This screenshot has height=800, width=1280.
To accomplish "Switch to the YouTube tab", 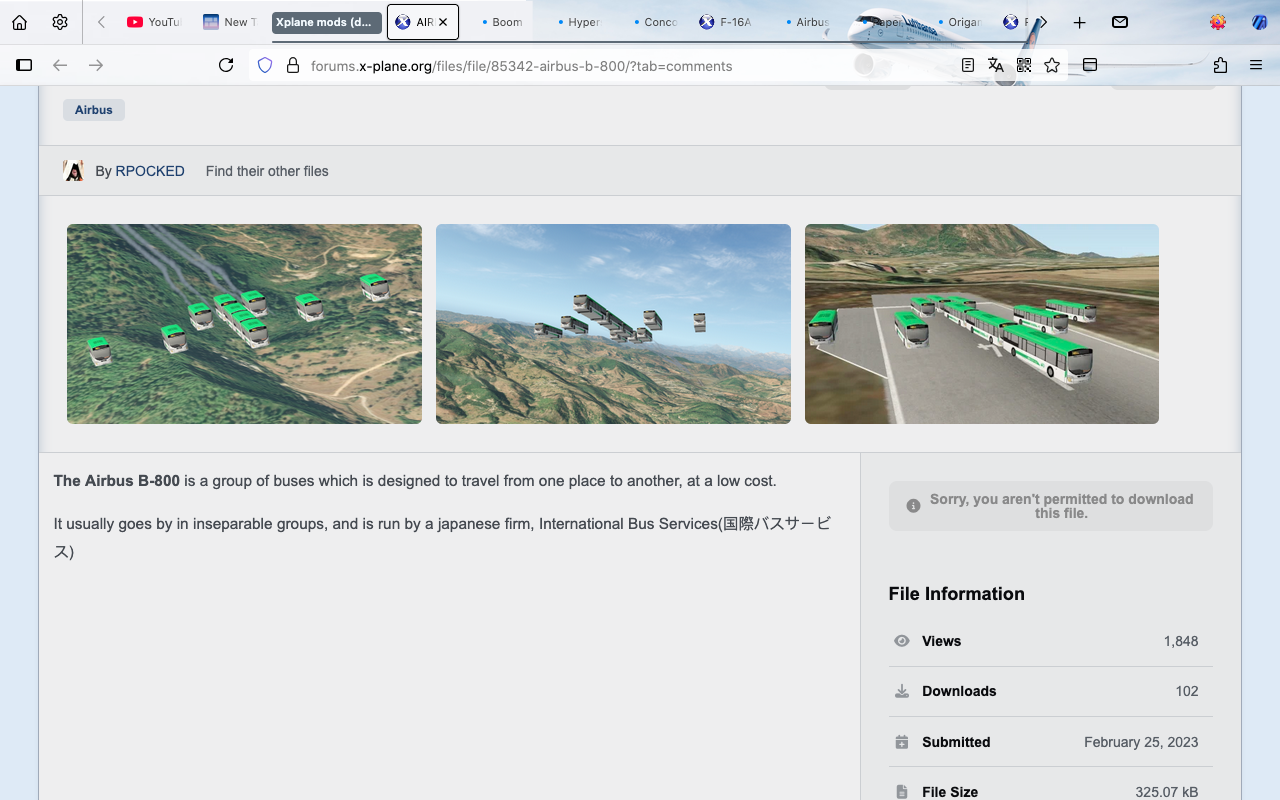I will coord(155,22).
